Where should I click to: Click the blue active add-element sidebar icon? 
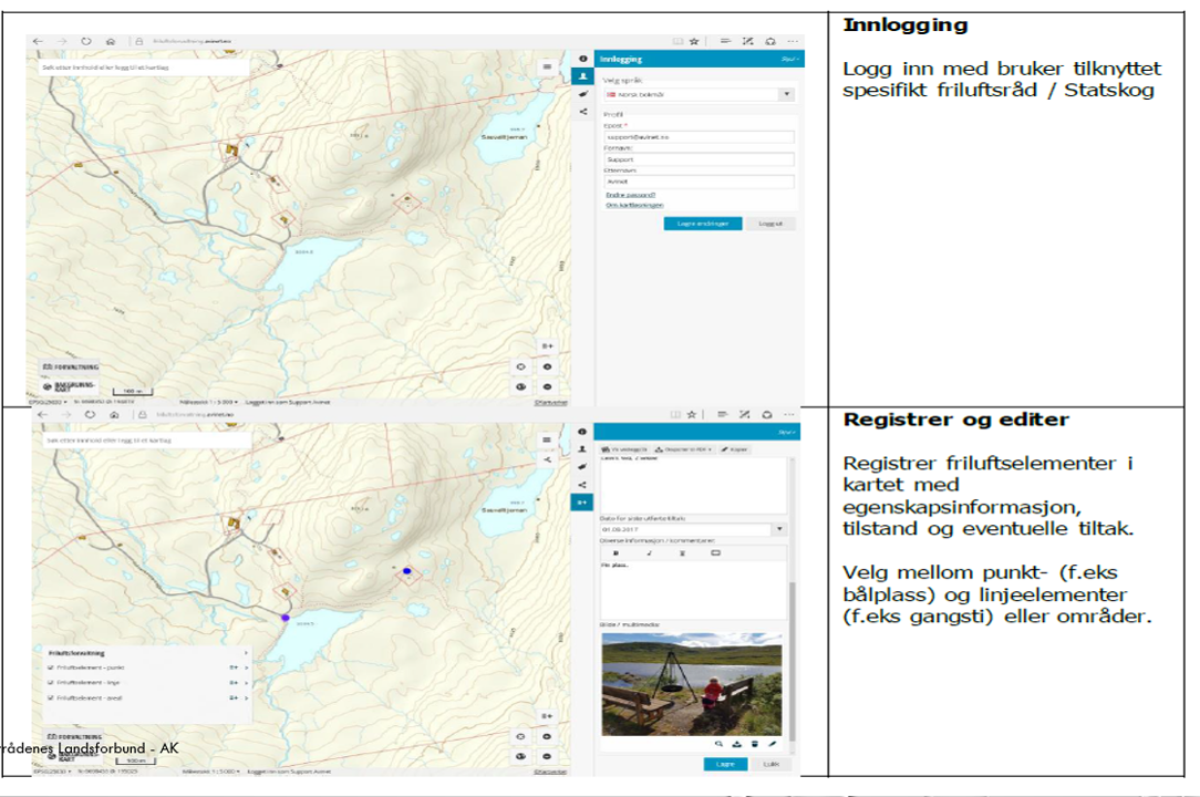click(581, 502)
